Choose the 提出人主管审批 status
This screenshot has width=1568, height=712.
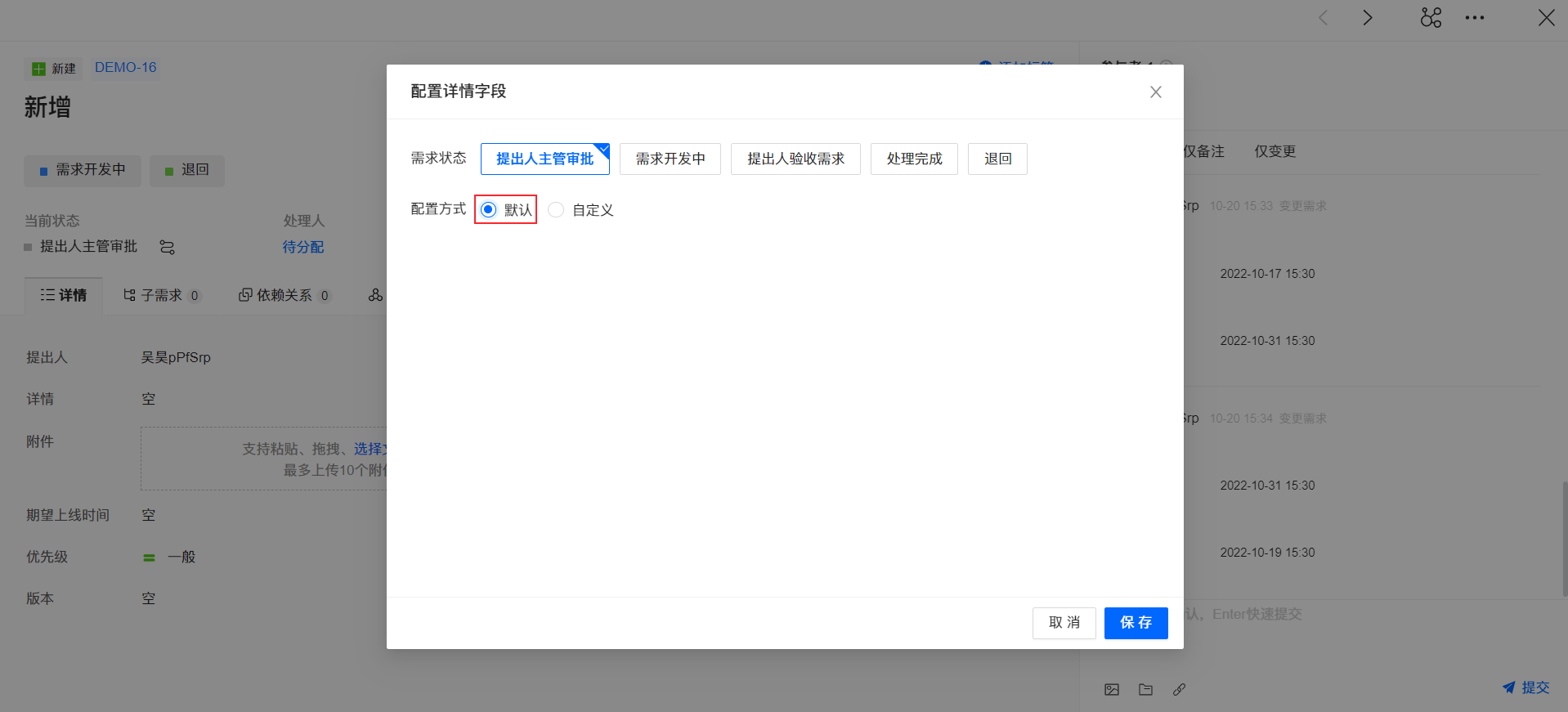tap(545, 159)
